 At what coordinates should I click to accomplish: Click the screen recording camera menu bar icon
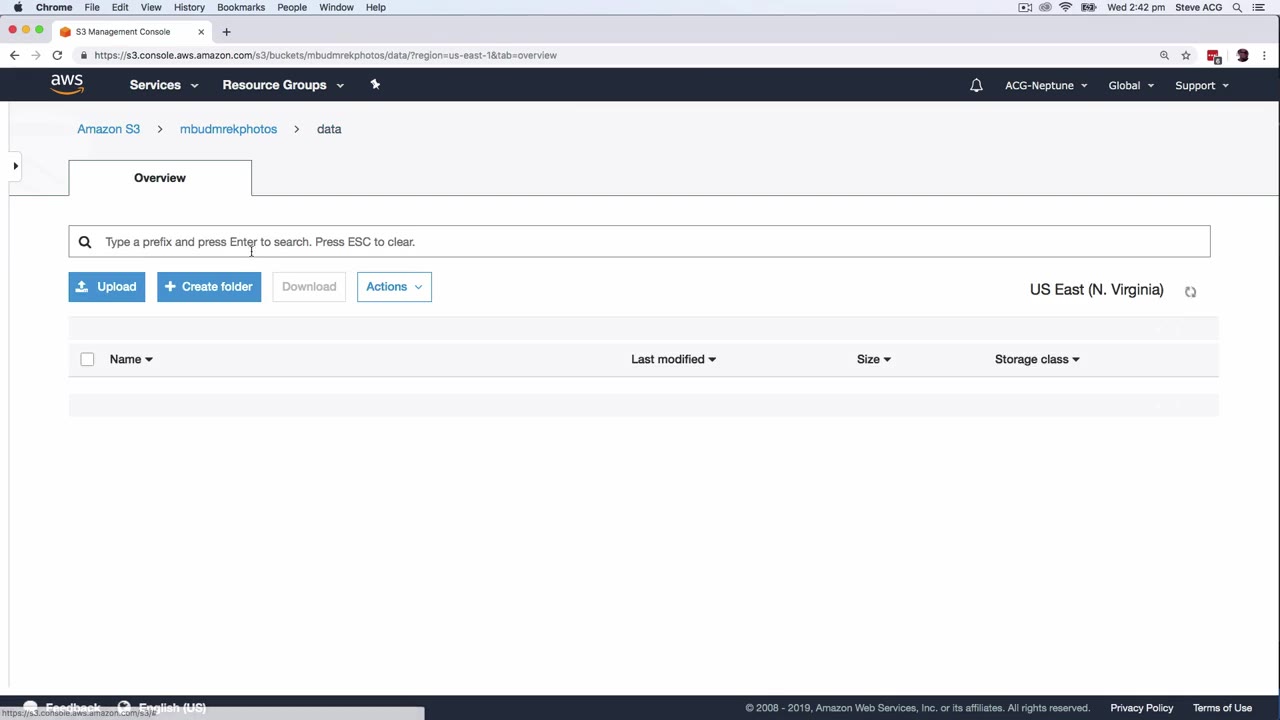[1025, 7]
